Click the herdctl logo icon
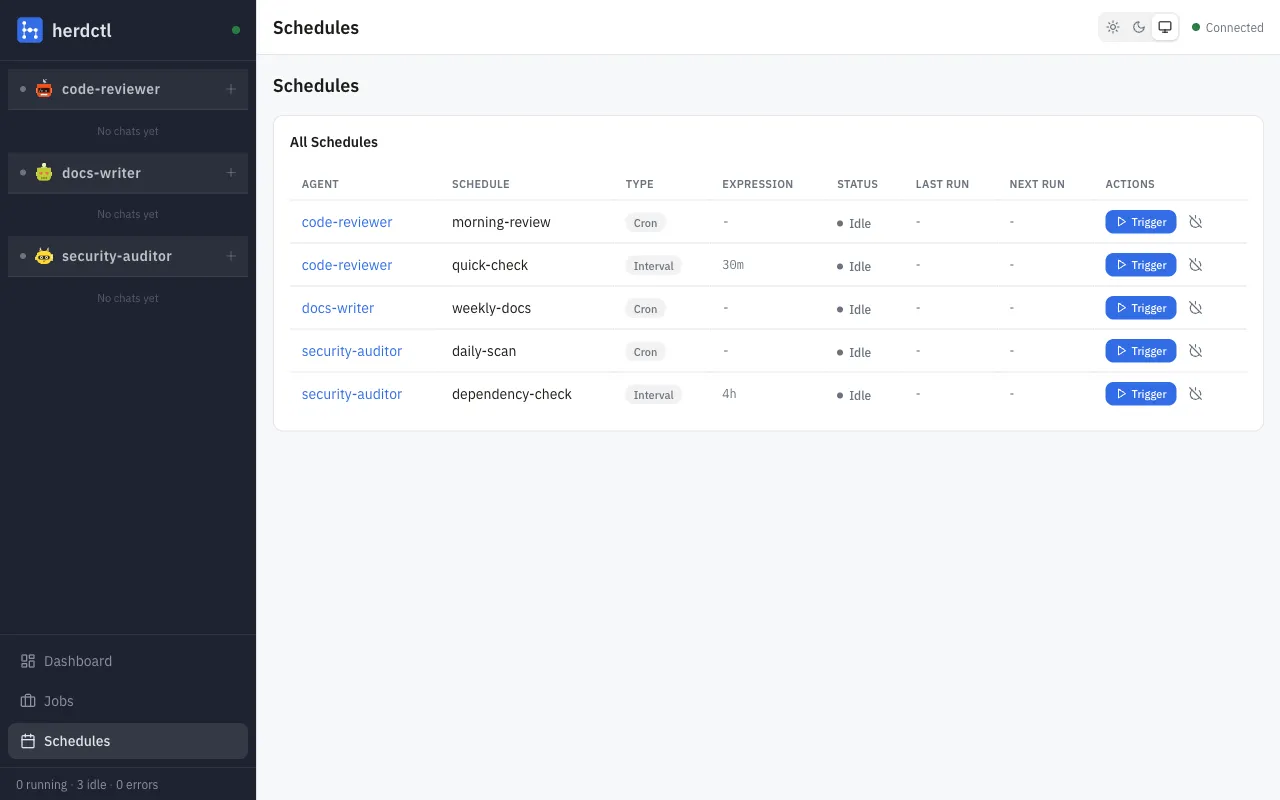This screenshot has height=800, width=1280. [x=27, y=30]
